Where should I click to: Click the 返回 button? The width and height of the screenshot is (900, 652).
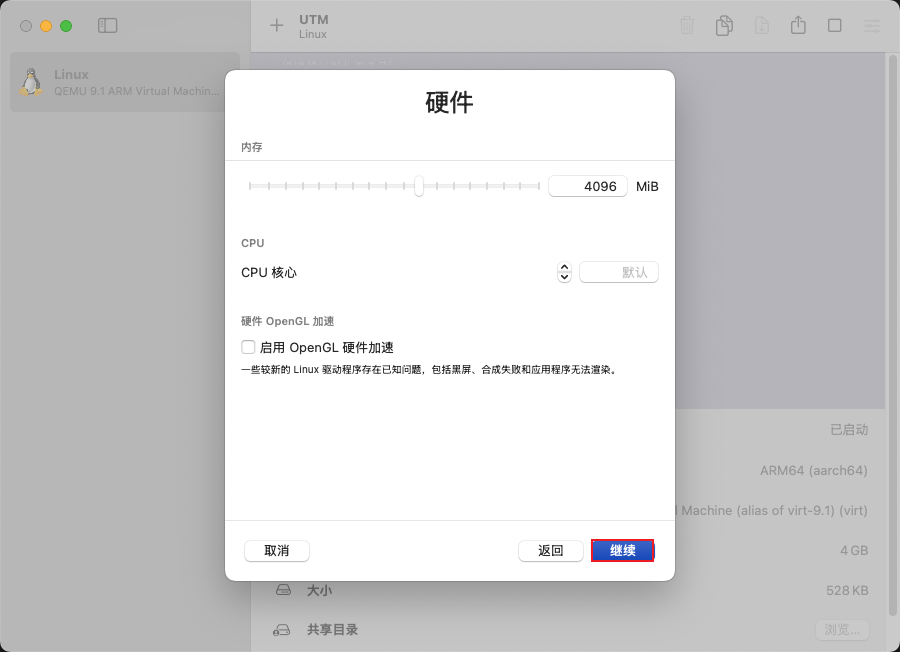pos(550,550)
